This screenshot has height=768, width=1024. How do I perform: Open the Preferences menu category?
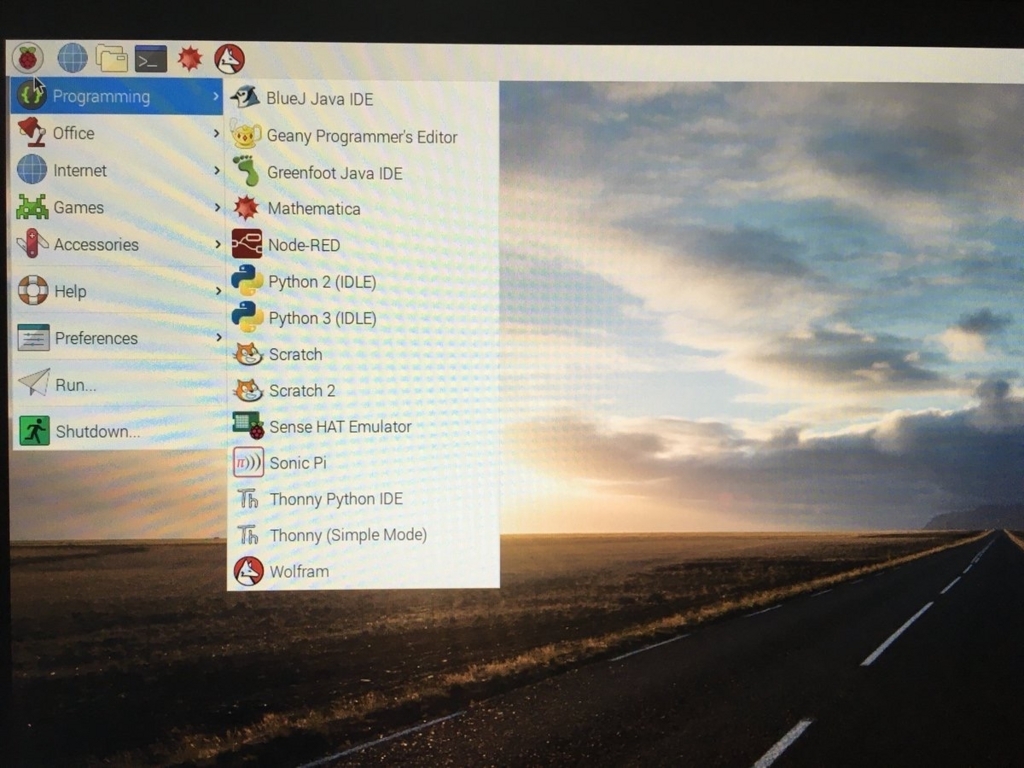120,338
